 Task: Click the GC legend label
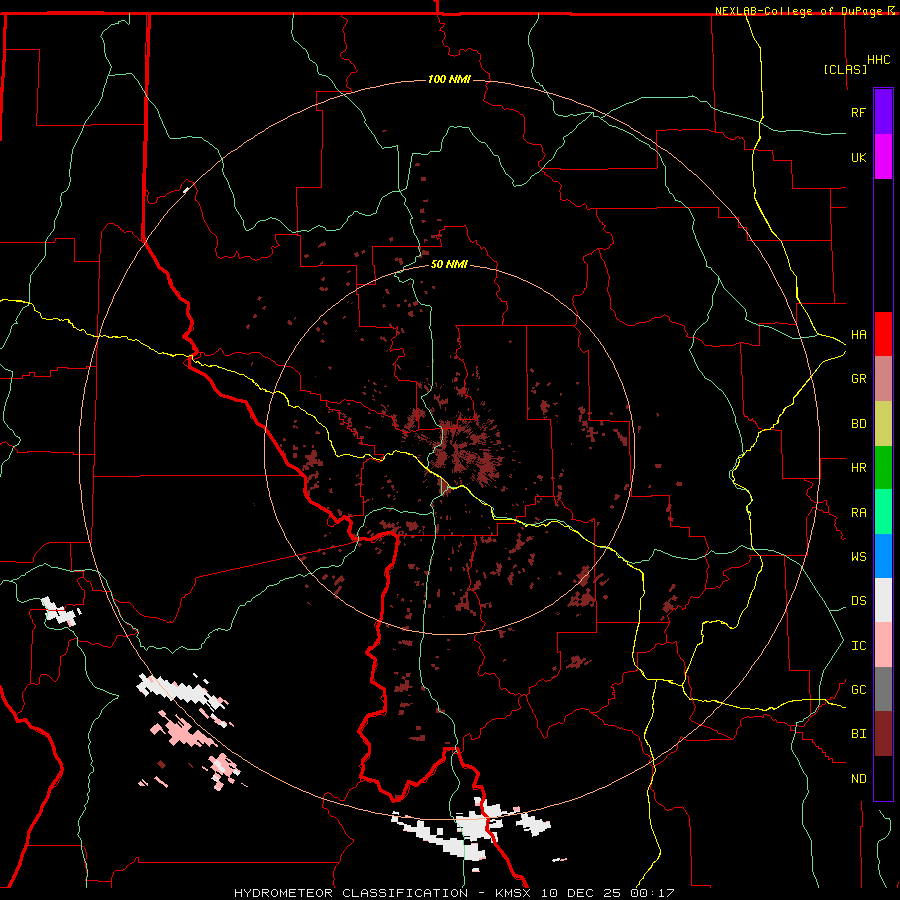(x=858, y=690)
